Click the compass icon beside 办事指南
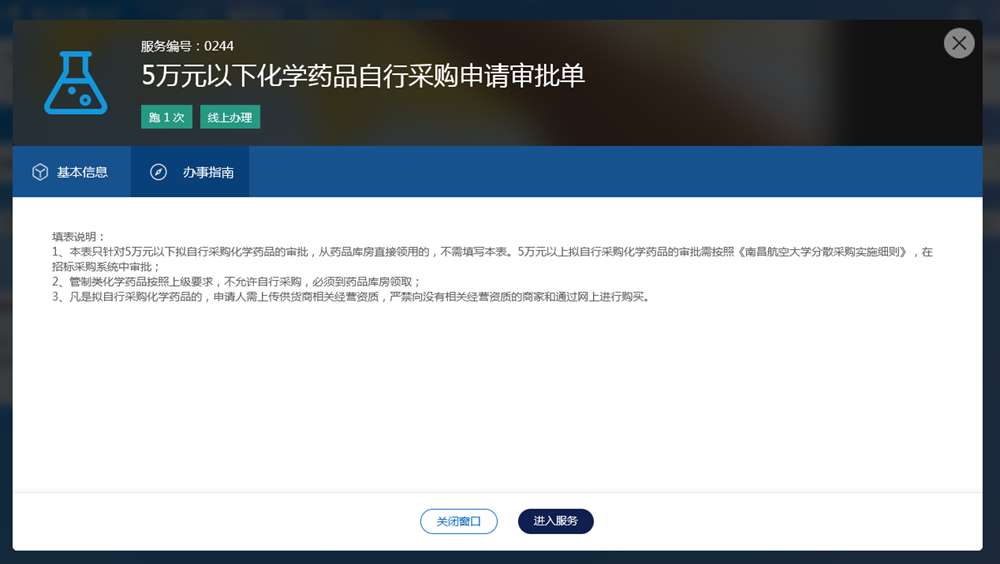The height and width of the screenshot is (564, 1000). [158, 172]
